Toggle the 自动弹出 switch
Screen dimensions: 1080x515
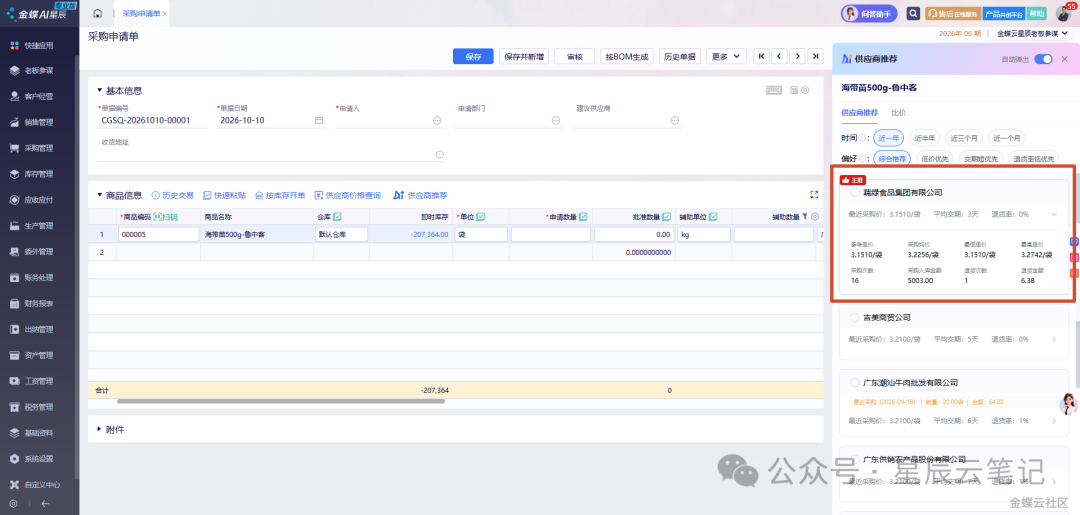click(x=1043, y=59)
